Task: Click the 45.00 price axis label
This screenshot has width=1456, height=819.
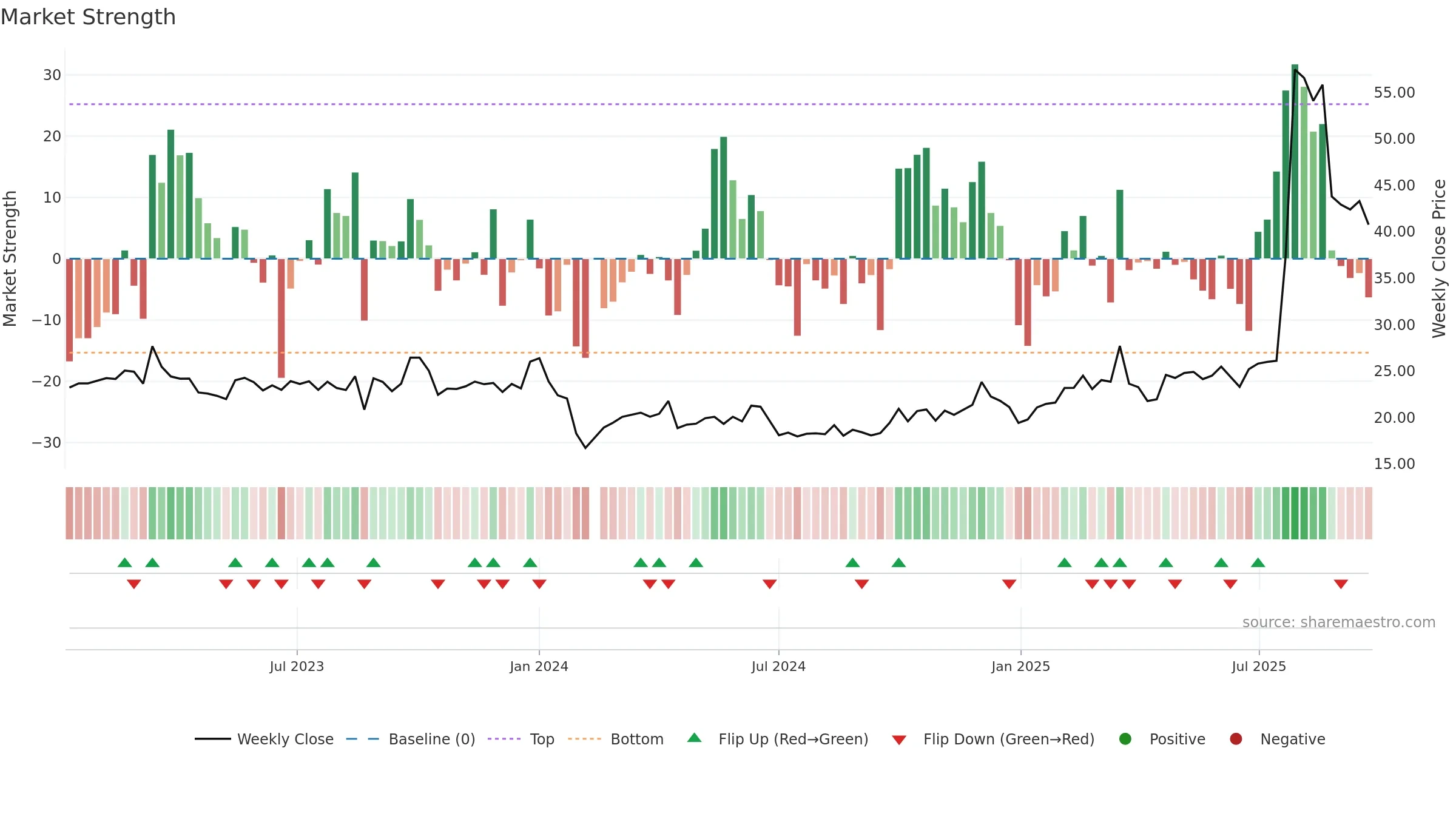Action: click(x=1394, y=185)
